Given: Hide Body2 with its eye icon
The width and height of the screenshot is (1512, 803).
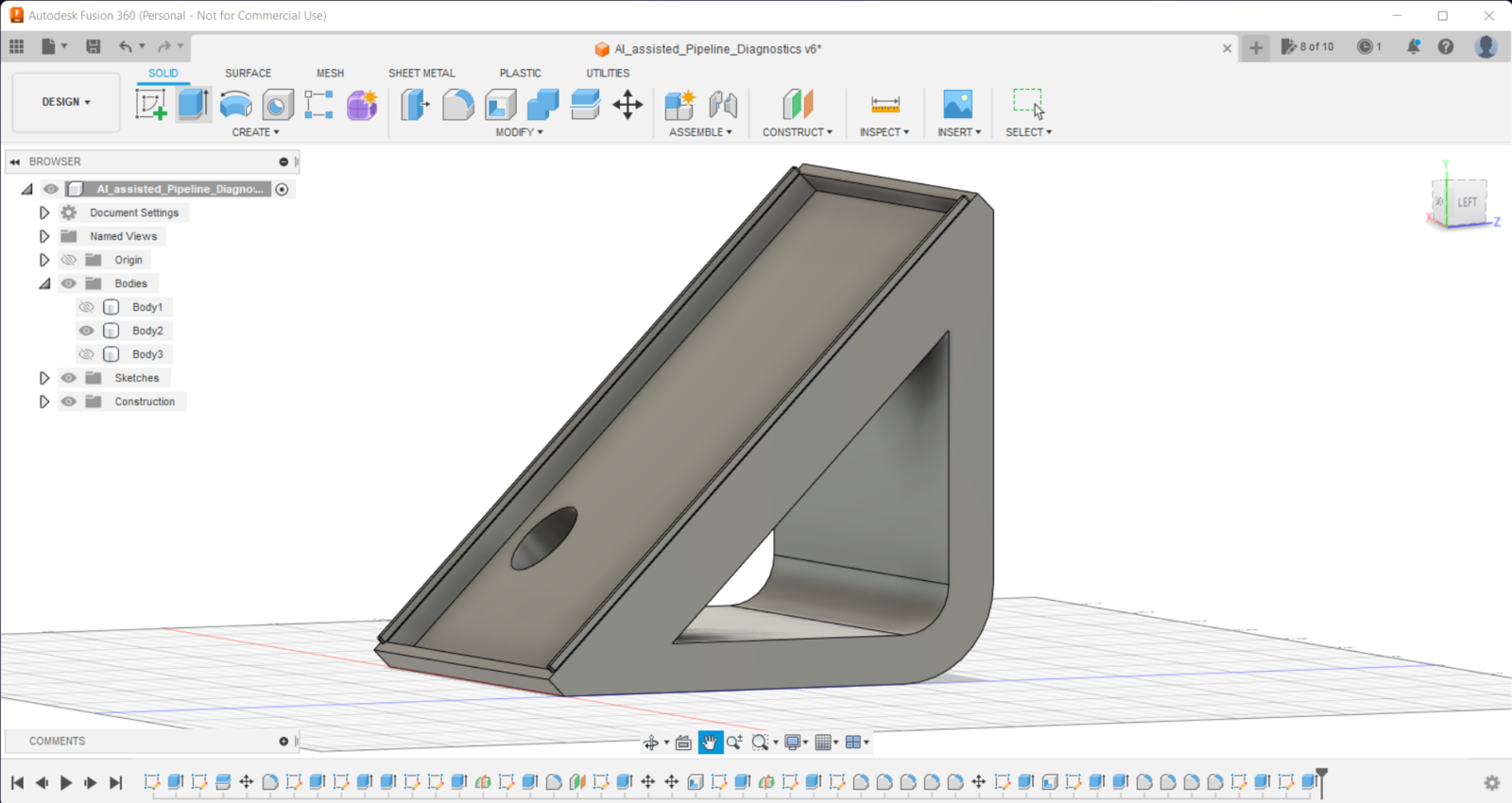Looking at the screenshot, I should [86, 331].
